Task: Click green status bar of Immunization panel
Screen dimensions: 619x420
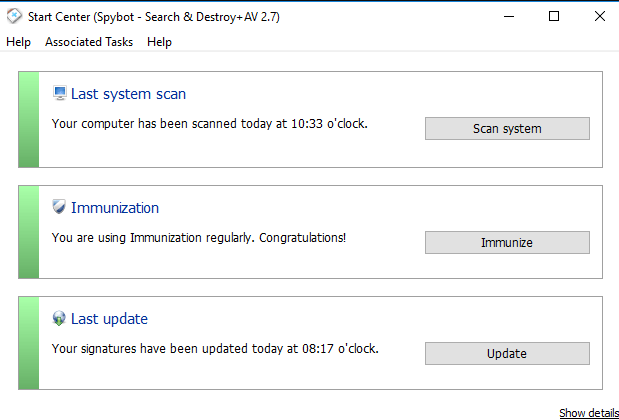Action: point(29,232)
